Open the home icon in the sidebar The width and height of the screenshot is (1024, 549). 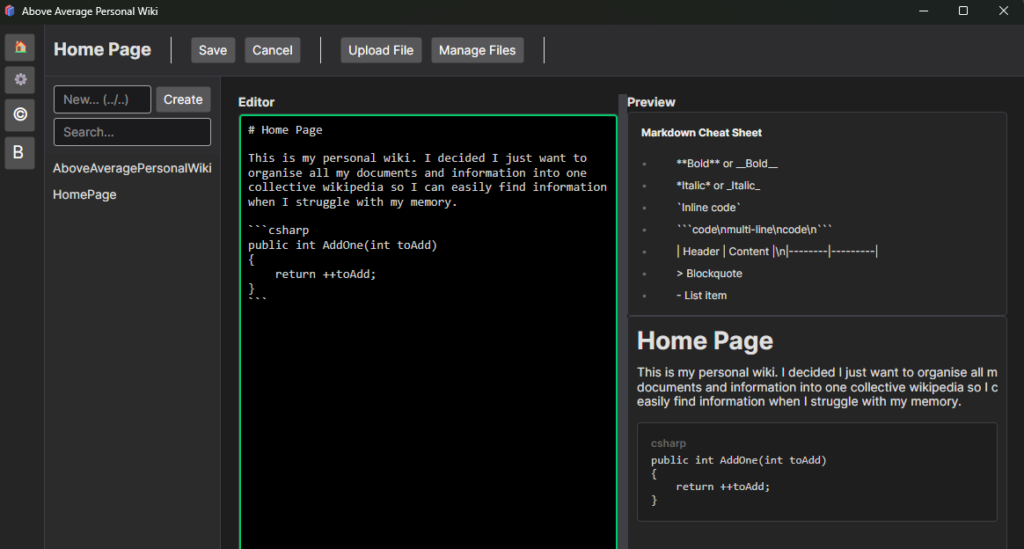pos(20,48)
